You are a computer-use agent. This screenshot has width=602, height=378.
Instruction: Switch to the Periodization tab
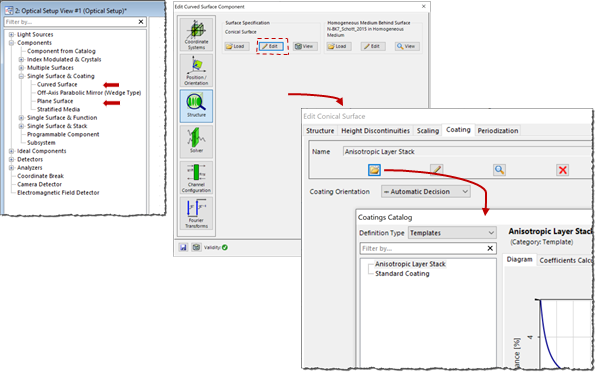498,130
